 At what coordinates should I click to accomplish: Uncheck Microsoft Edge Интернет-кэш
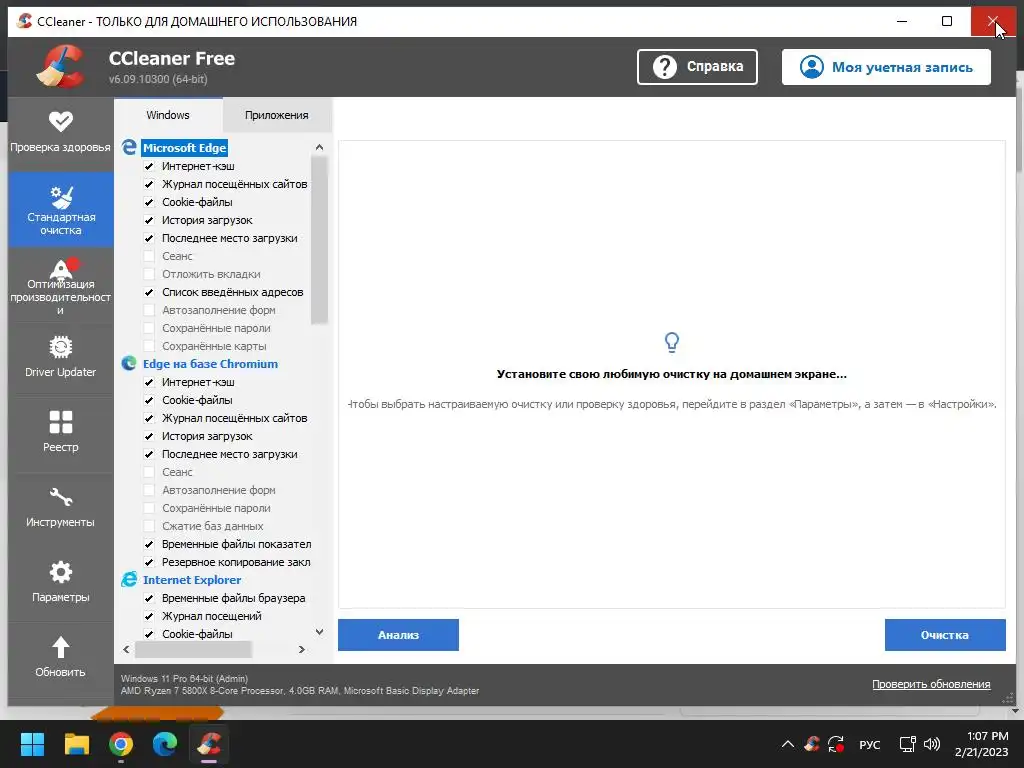149,166
